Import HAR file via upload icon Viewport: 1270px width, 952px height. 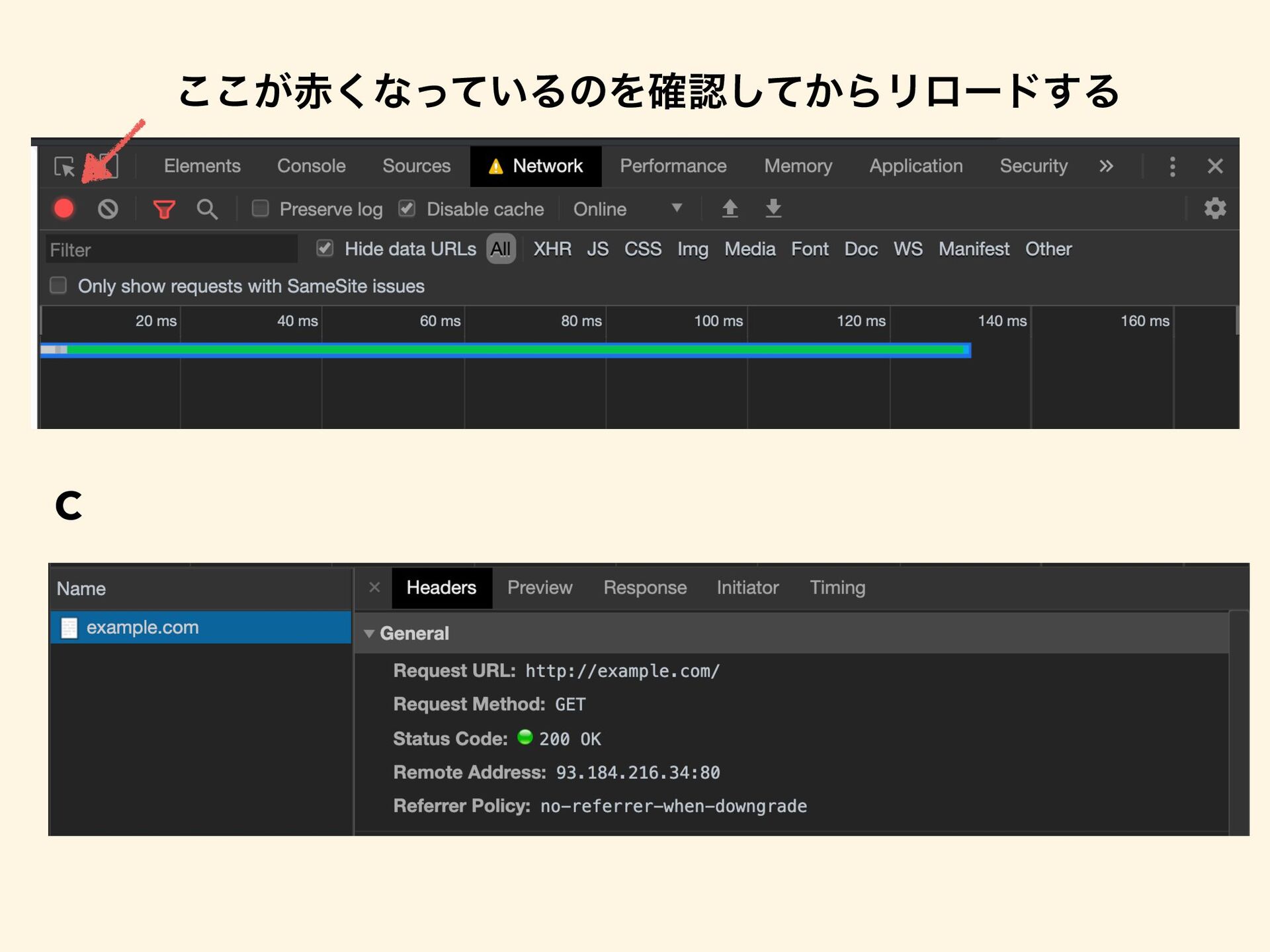tap(730, 208)
